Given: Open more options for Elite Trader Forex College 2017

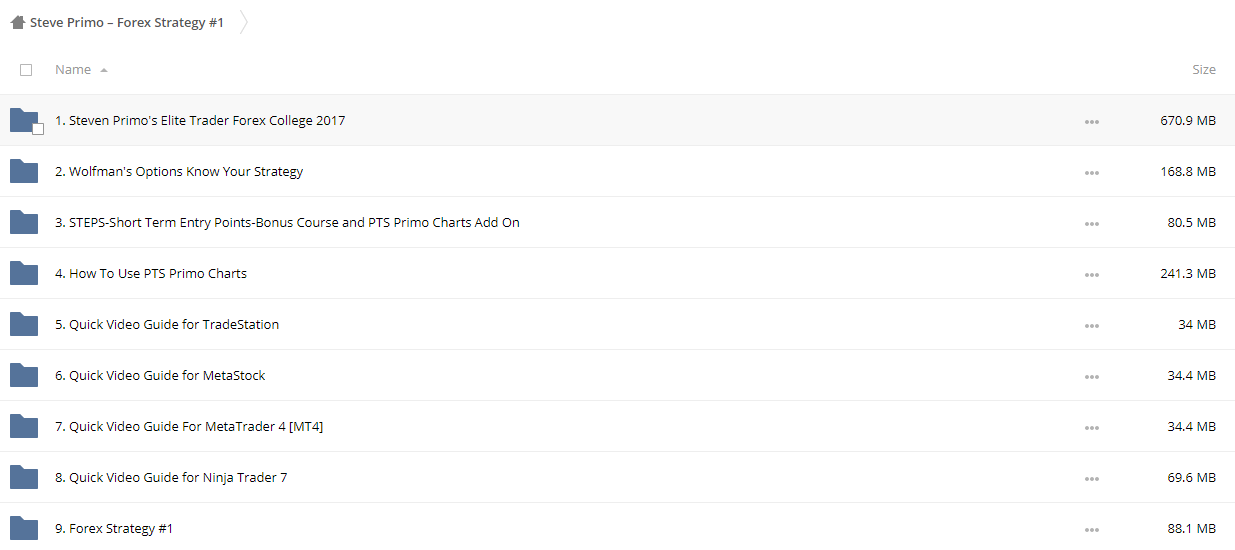Looking at the screenshot, I should pyautogui.click(x=1091, y=122).
